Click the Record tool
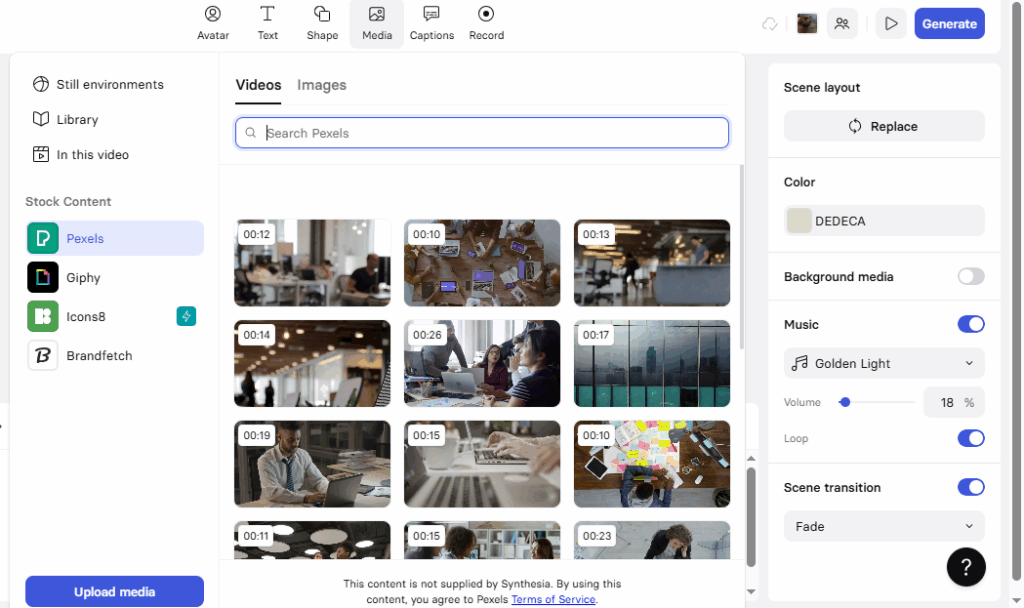Viewport: 1024px width, 608px height. click(486, 22)
